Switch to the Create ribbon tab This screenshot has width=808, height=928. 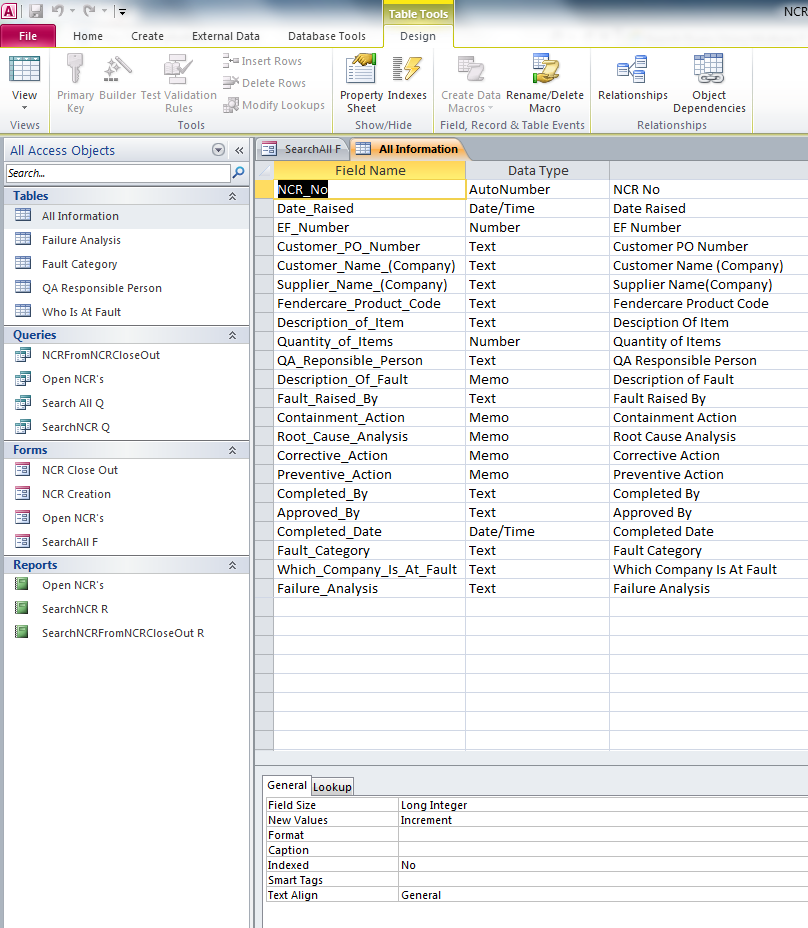[x=147, y=36]
